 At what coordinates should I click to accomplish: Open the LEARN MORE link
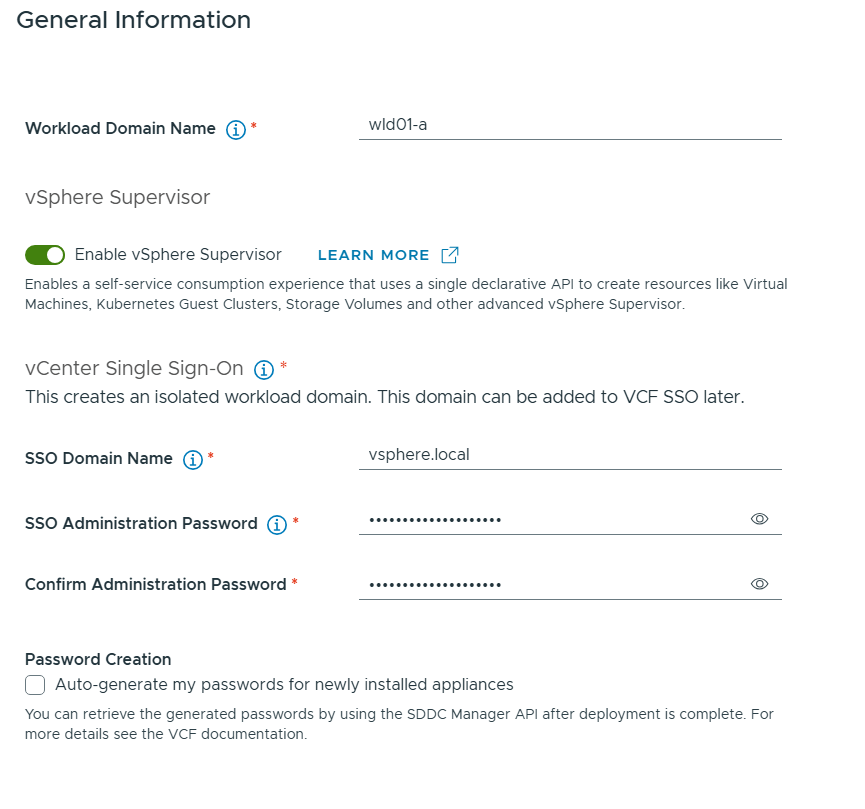click(x=373, y=255)
